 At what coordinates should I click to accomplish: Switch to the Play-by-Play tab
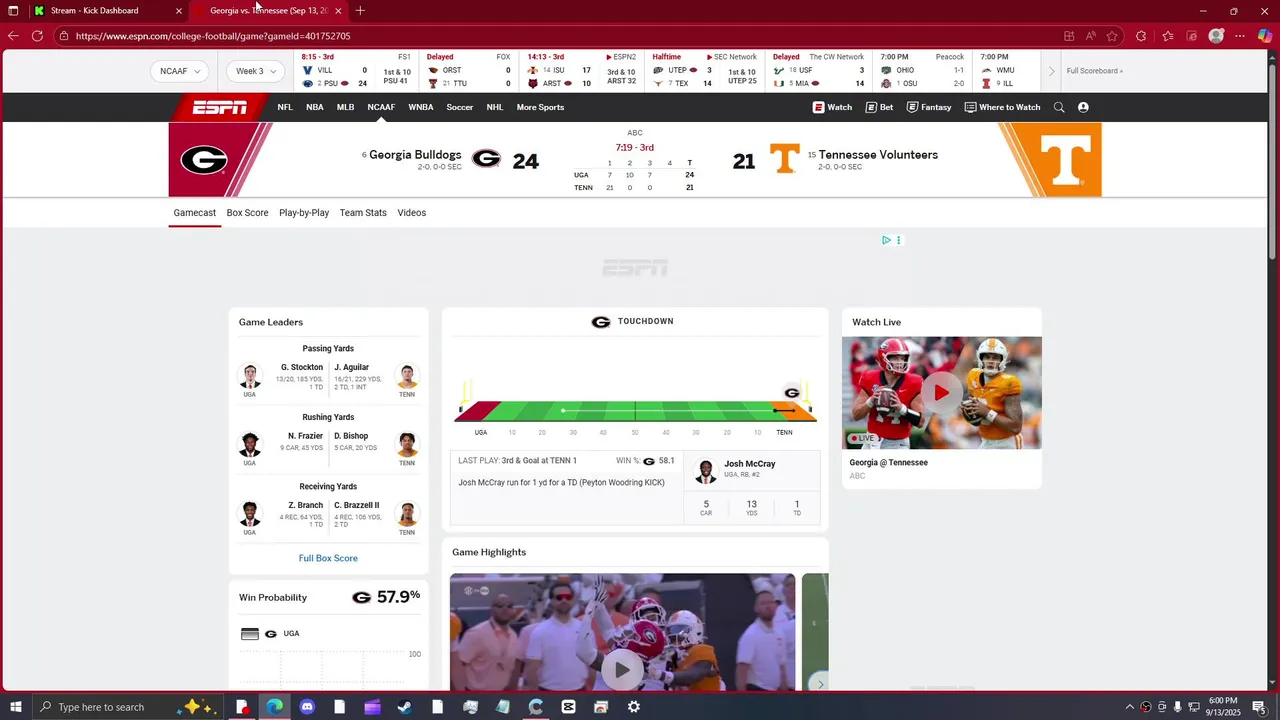point(304,213)
